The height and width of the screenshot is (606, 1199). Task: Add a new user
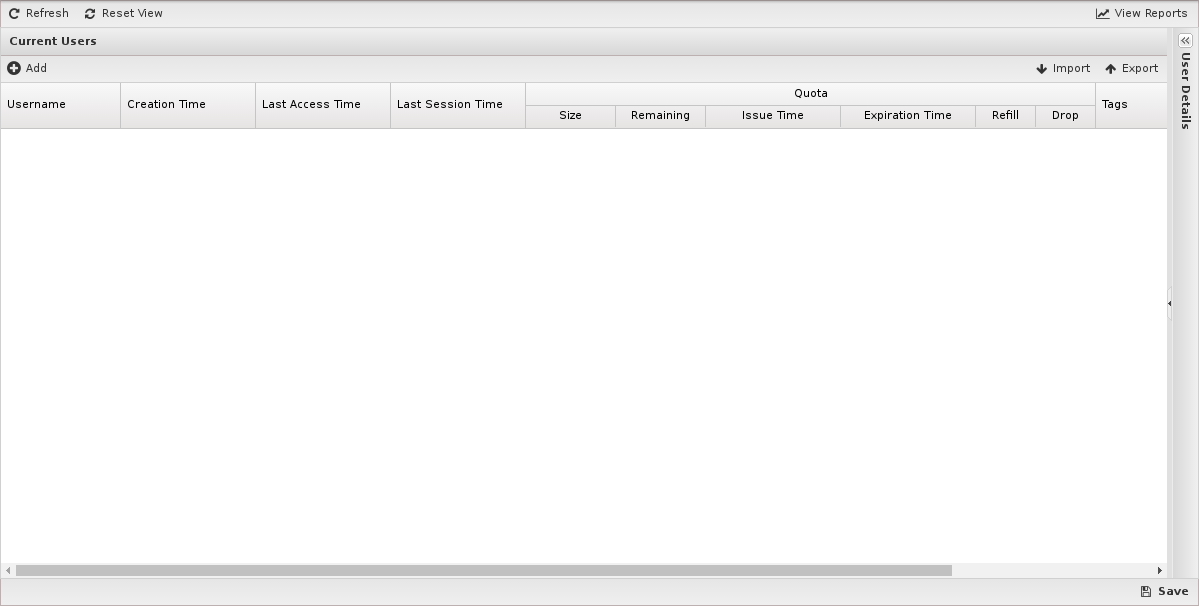27,68
